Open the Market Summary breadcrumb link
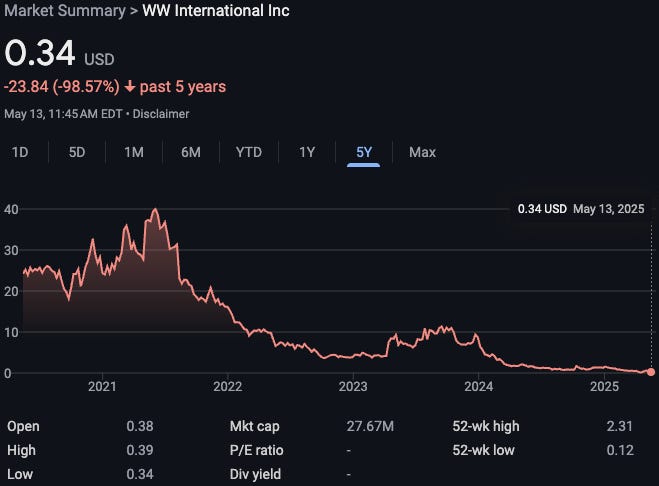The width and height of the screenshot is (659, 486). point(65,11)
